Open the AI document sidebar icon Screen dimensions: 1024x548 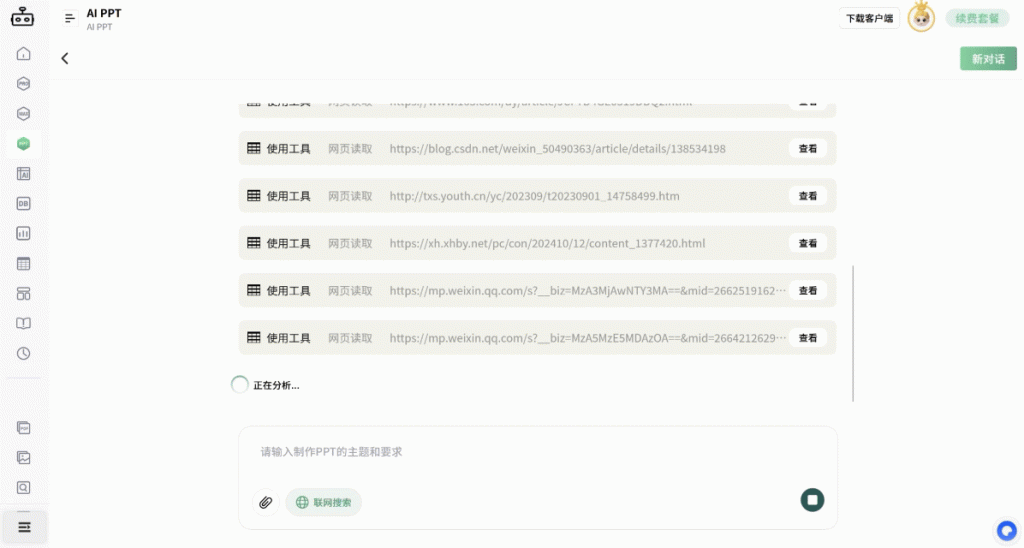[x=24, y=174]
